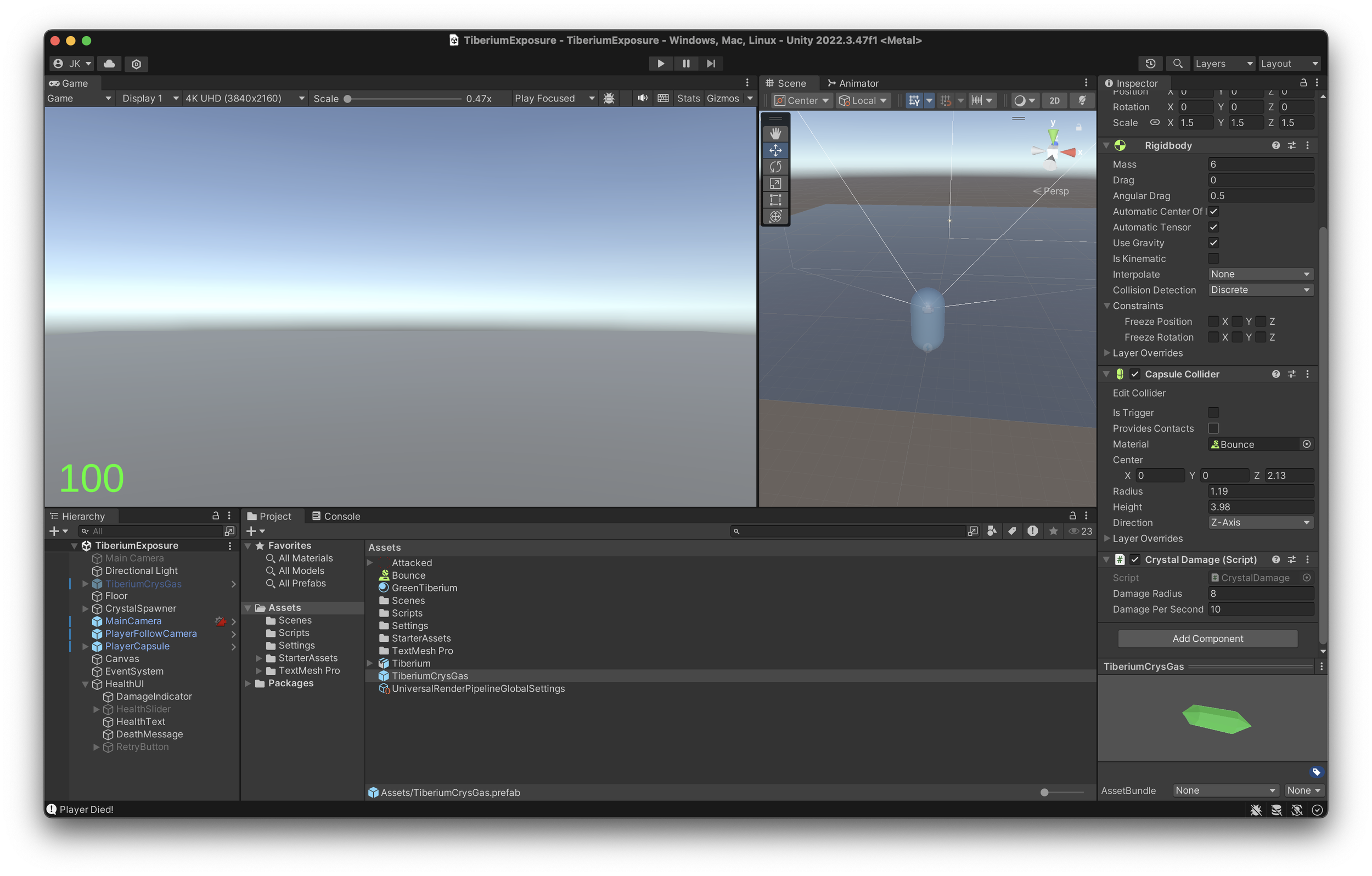Select the Rect Transform tool

[x=775, y=200]
